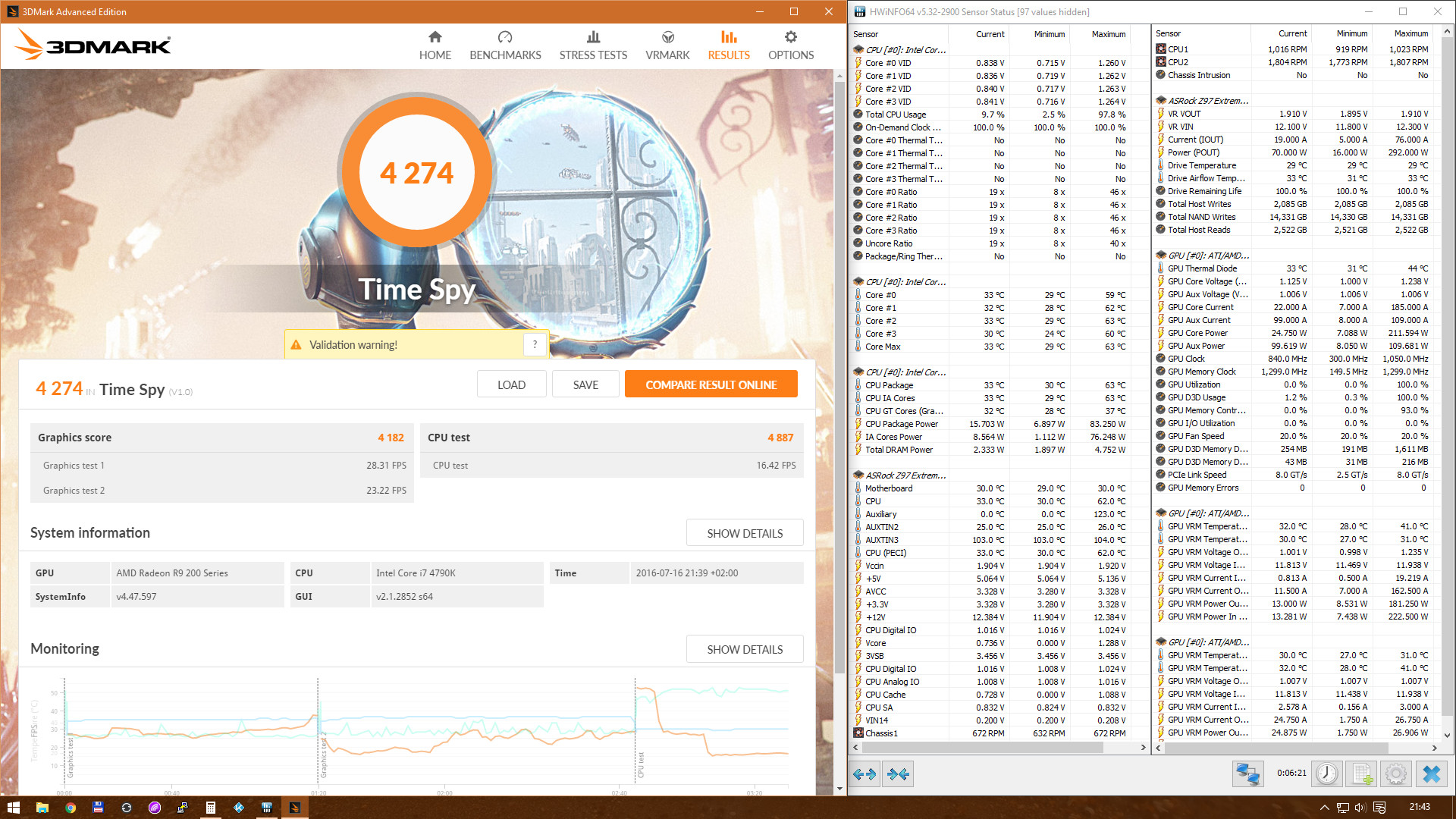This screenshot has height=819, width=1456.
Task: Click the LOAD result button
Action: click(511, 384)
